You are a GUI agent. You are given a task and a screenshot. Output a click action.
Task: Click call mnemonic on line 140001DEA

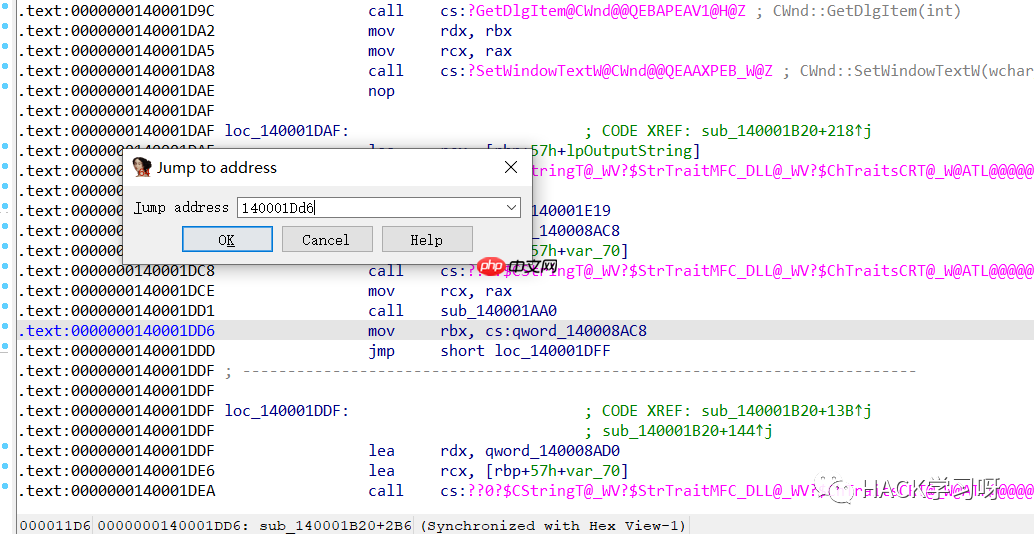click(x=386, y=490)
